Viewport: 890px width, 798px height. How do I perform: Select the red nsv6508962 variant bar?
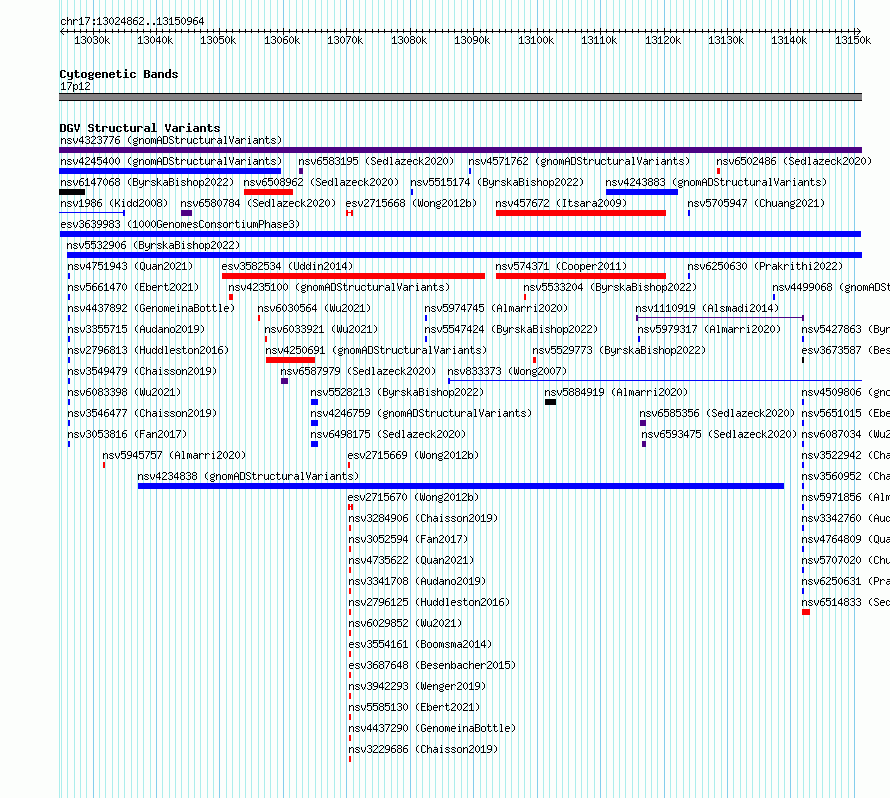tap(268, 192)
